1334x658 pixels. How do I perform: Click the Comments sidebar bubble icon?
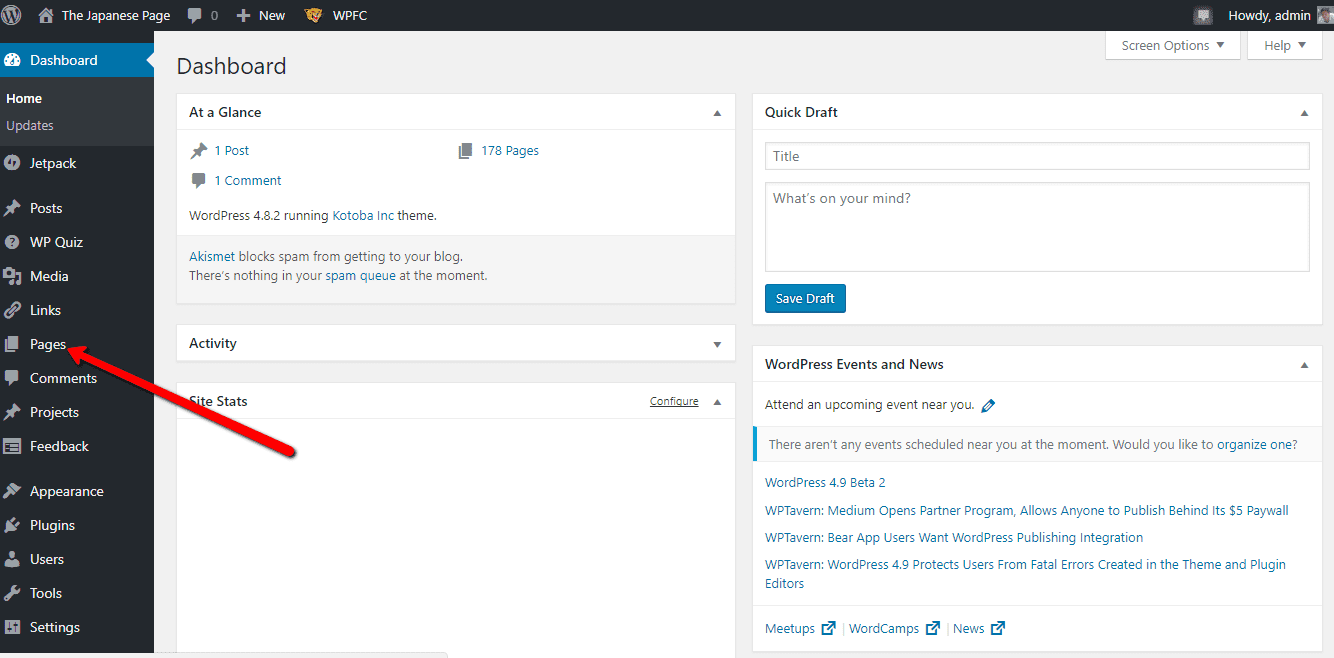pos(12,378)
